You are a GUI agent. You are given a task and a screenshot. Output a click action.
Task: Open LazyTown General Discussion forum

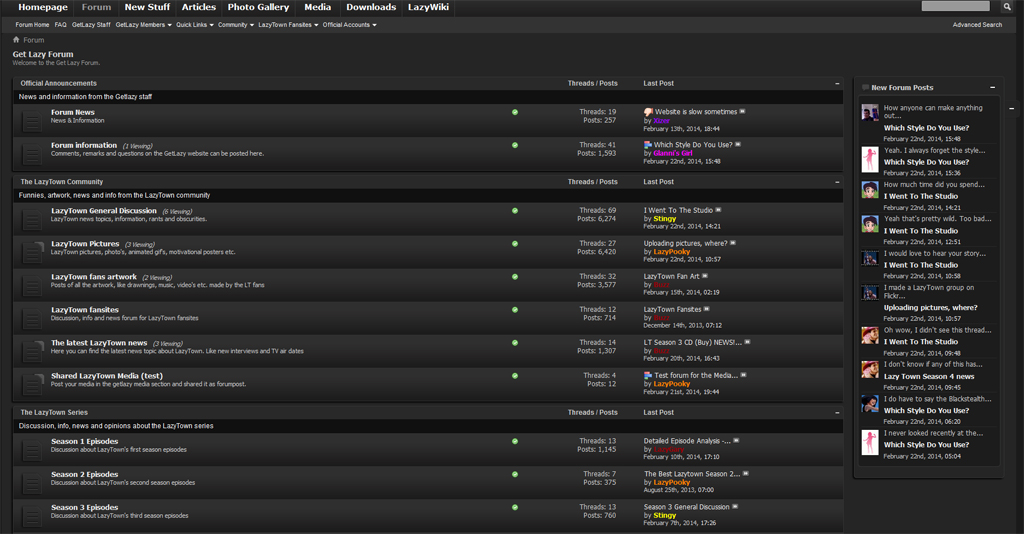point(103,211)
